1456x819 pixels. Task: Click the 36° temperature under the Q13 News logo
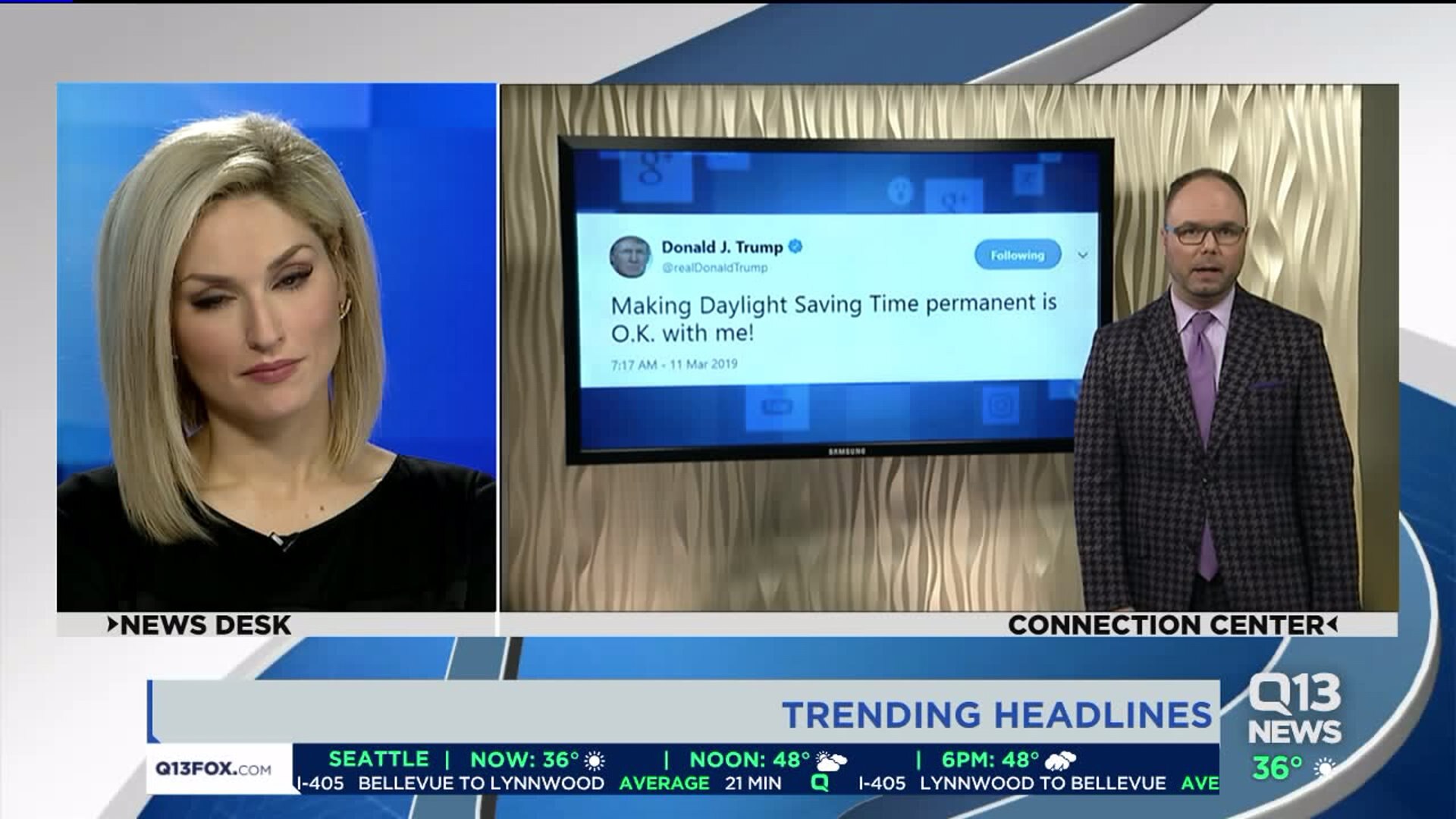coord(1278,768)
